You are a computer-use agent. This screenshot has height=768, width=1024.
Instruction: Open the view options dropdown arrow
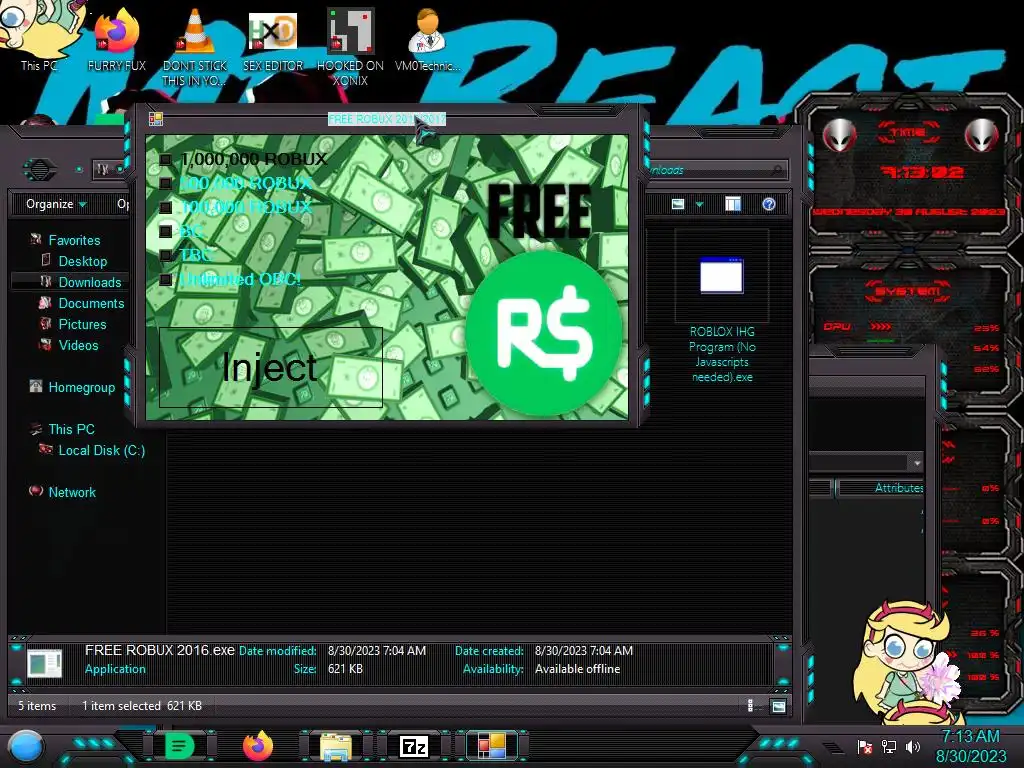point(699,205)
